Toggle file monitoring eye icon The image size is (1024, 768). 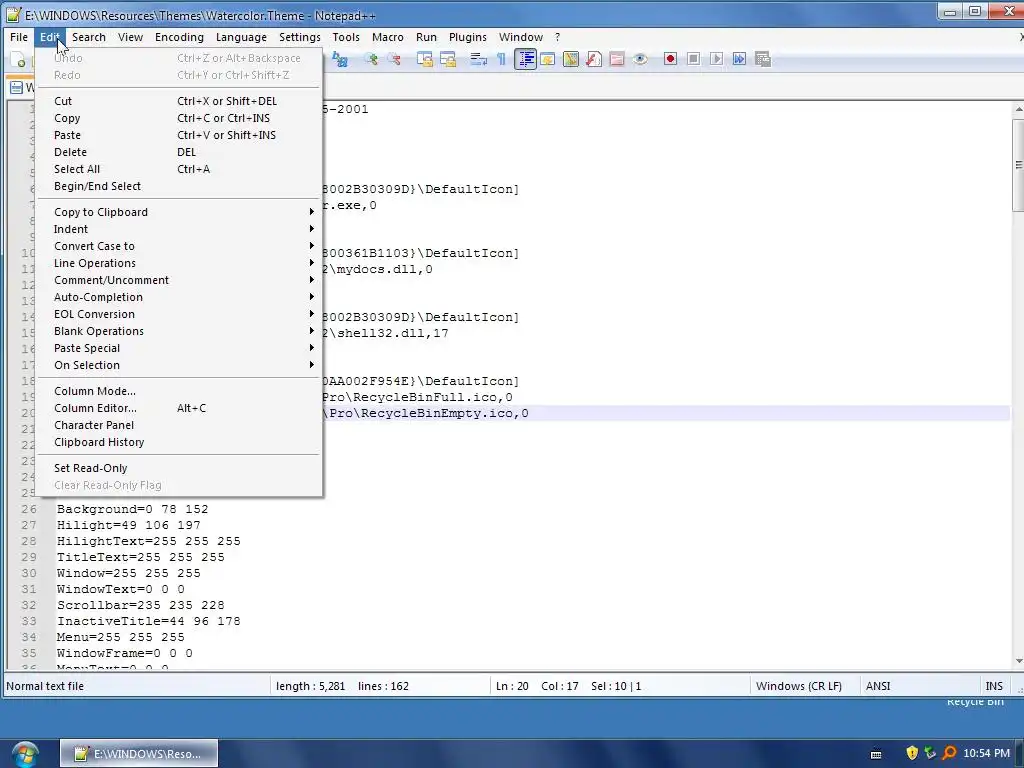pos(640,59)
